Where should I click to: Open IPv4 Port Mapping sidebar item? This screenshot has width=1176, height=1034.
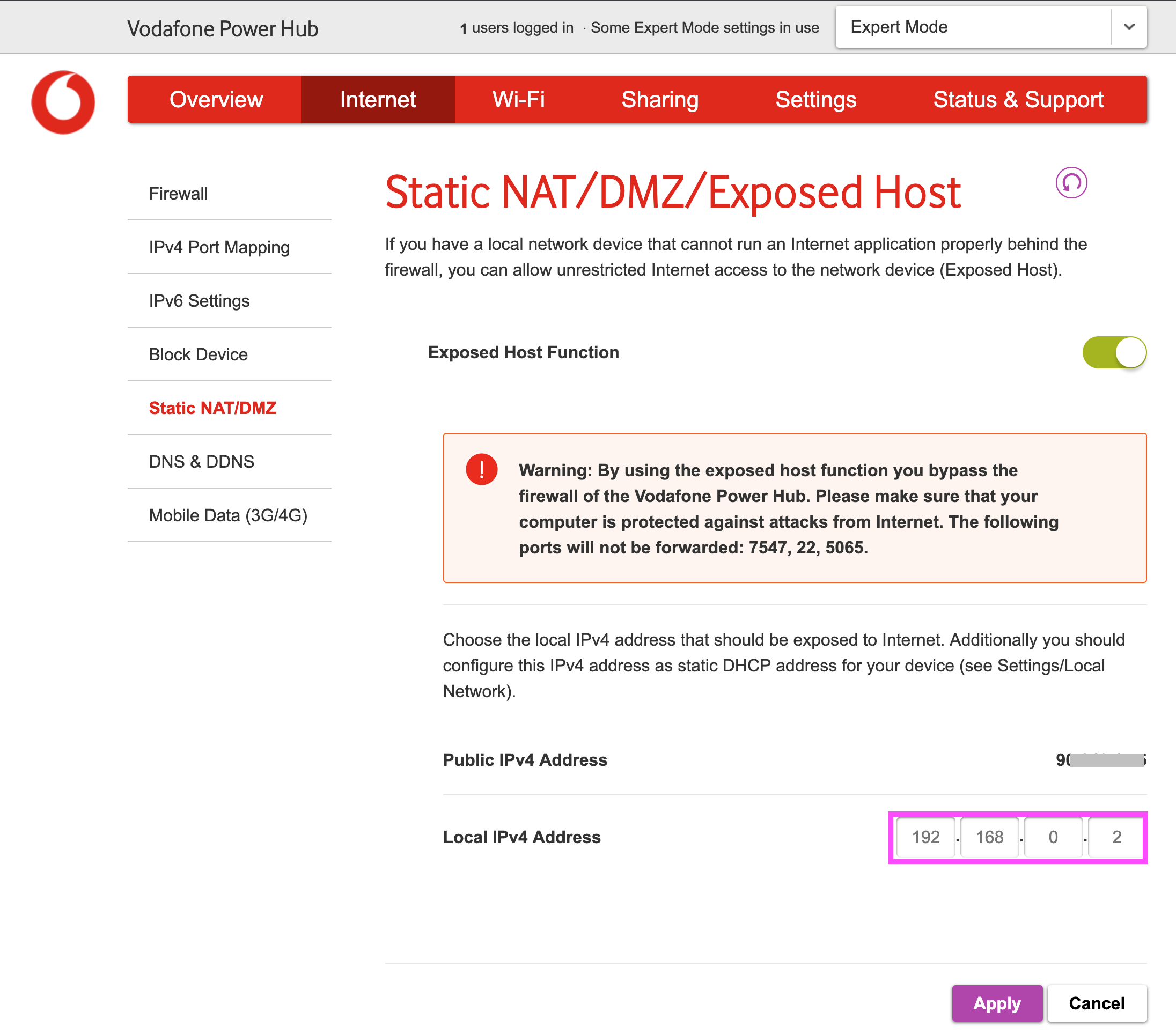coord(219,247)
